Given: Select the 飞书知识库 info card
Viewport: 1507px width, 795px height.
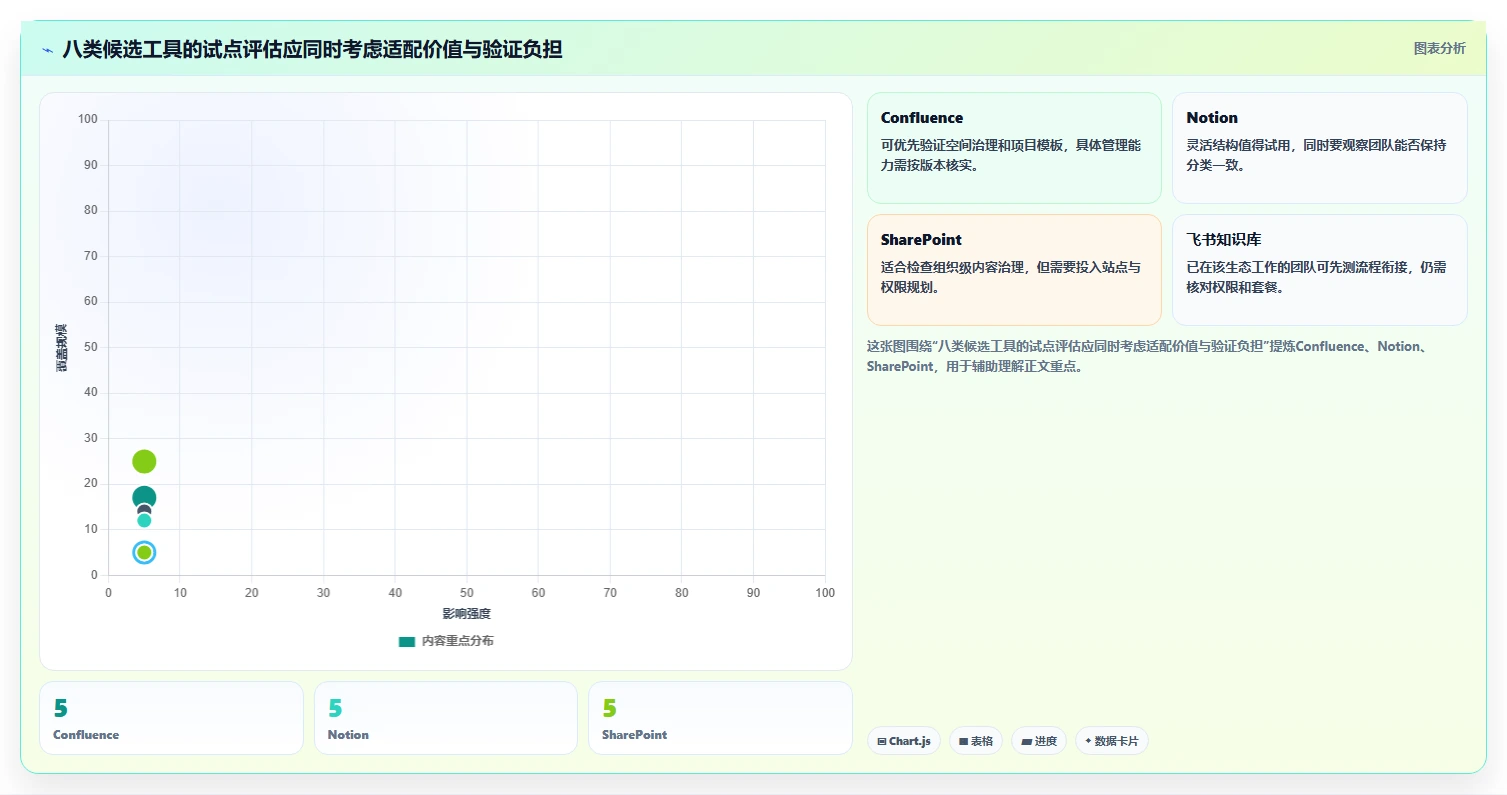Looking at the screenshot, I should pyautogui.click(x=1319, y=270).
